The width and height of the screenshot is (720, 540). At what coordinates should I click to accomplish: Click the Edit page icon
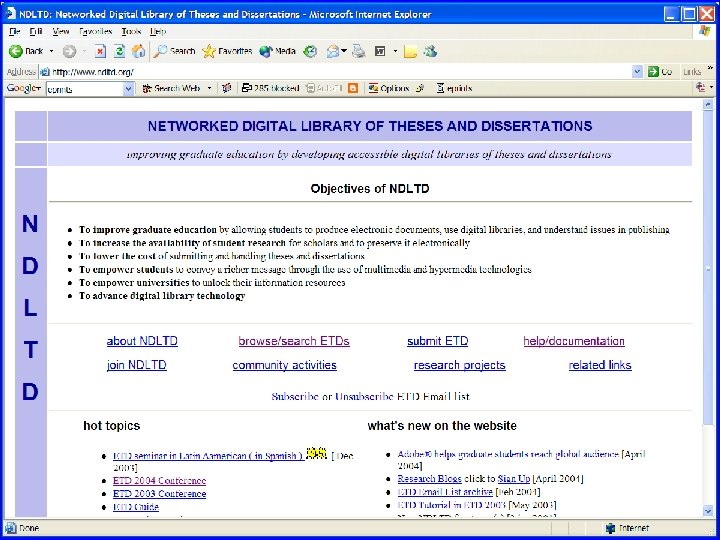pos(380,51)
